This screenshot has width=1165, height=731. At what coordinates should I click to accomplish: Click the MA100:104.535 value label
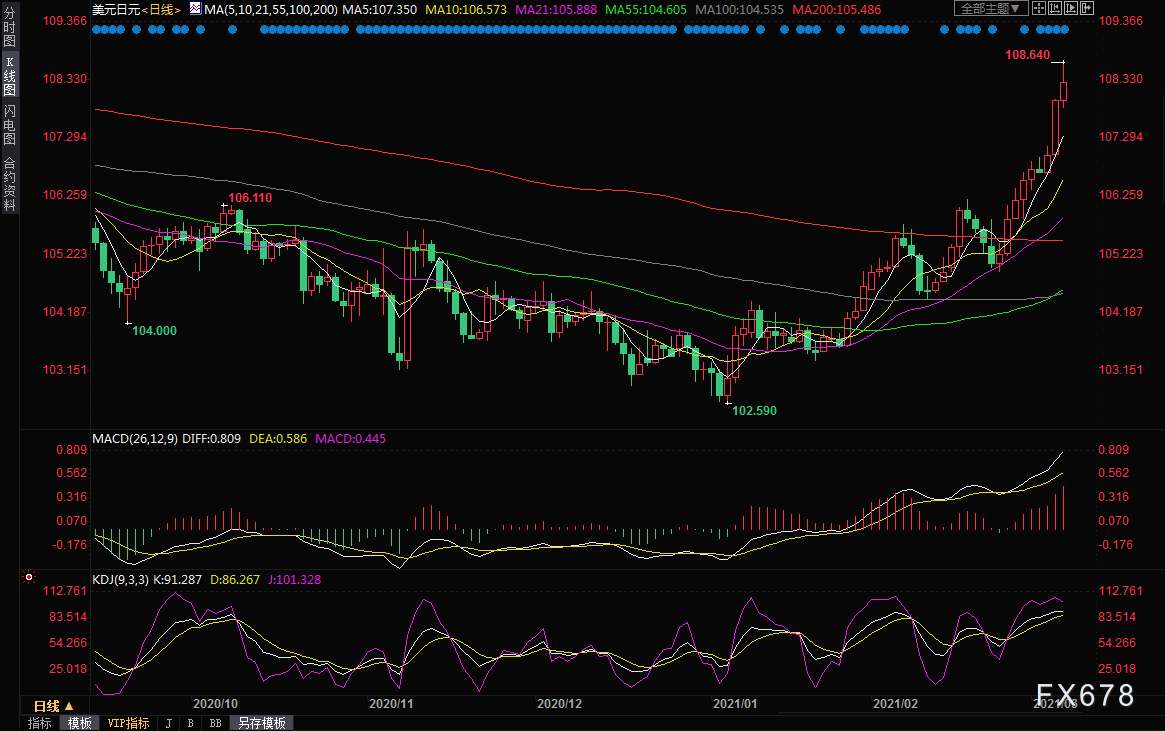(739, 10)
